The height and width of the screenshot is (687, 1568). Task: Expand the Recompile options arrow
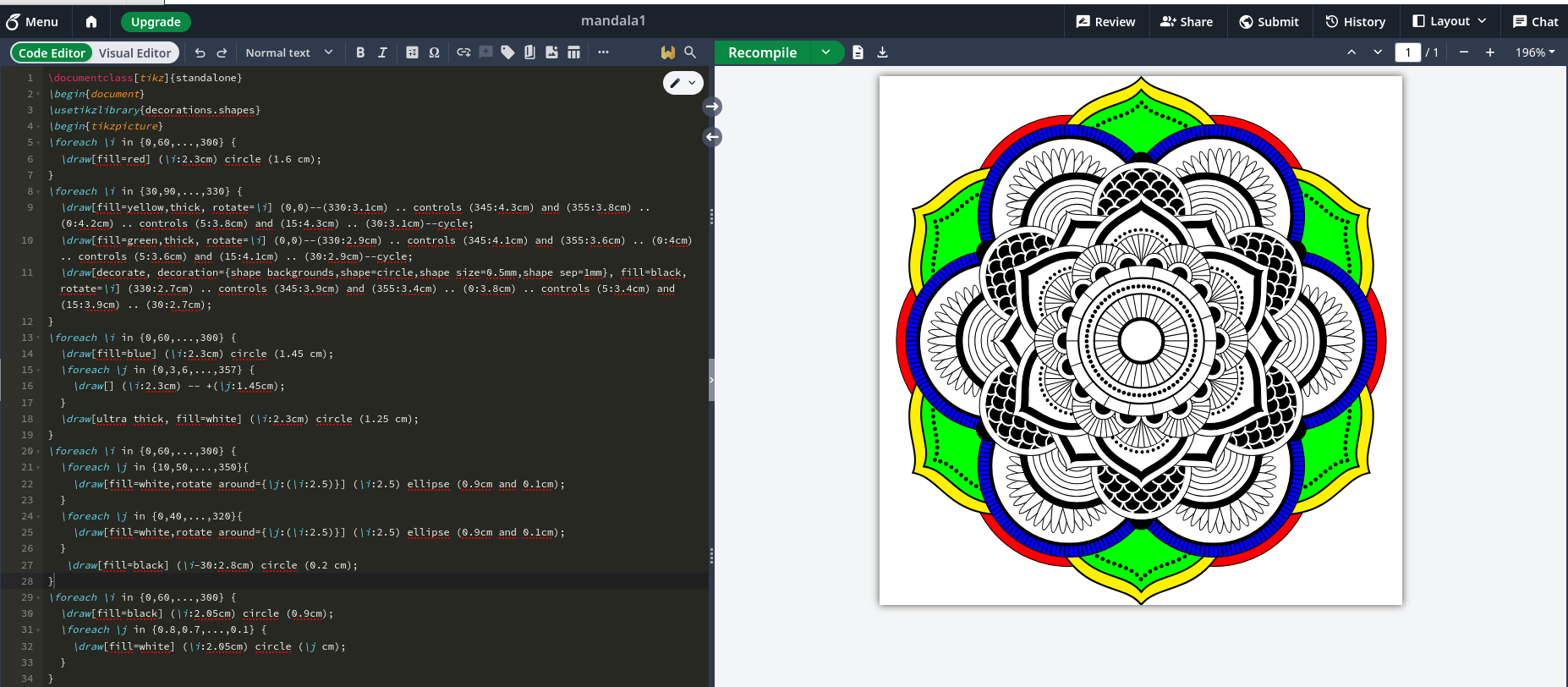pos(826,52)
